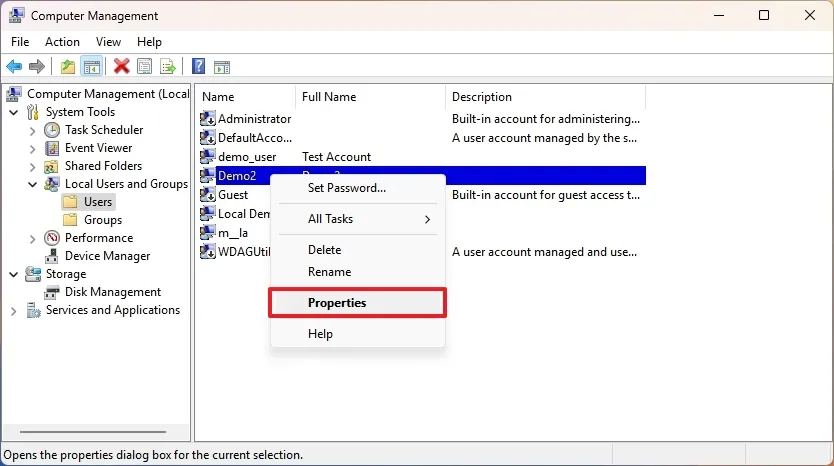
Task: Click the red Delete toolbar icon
Action: (x=121, y=67)
